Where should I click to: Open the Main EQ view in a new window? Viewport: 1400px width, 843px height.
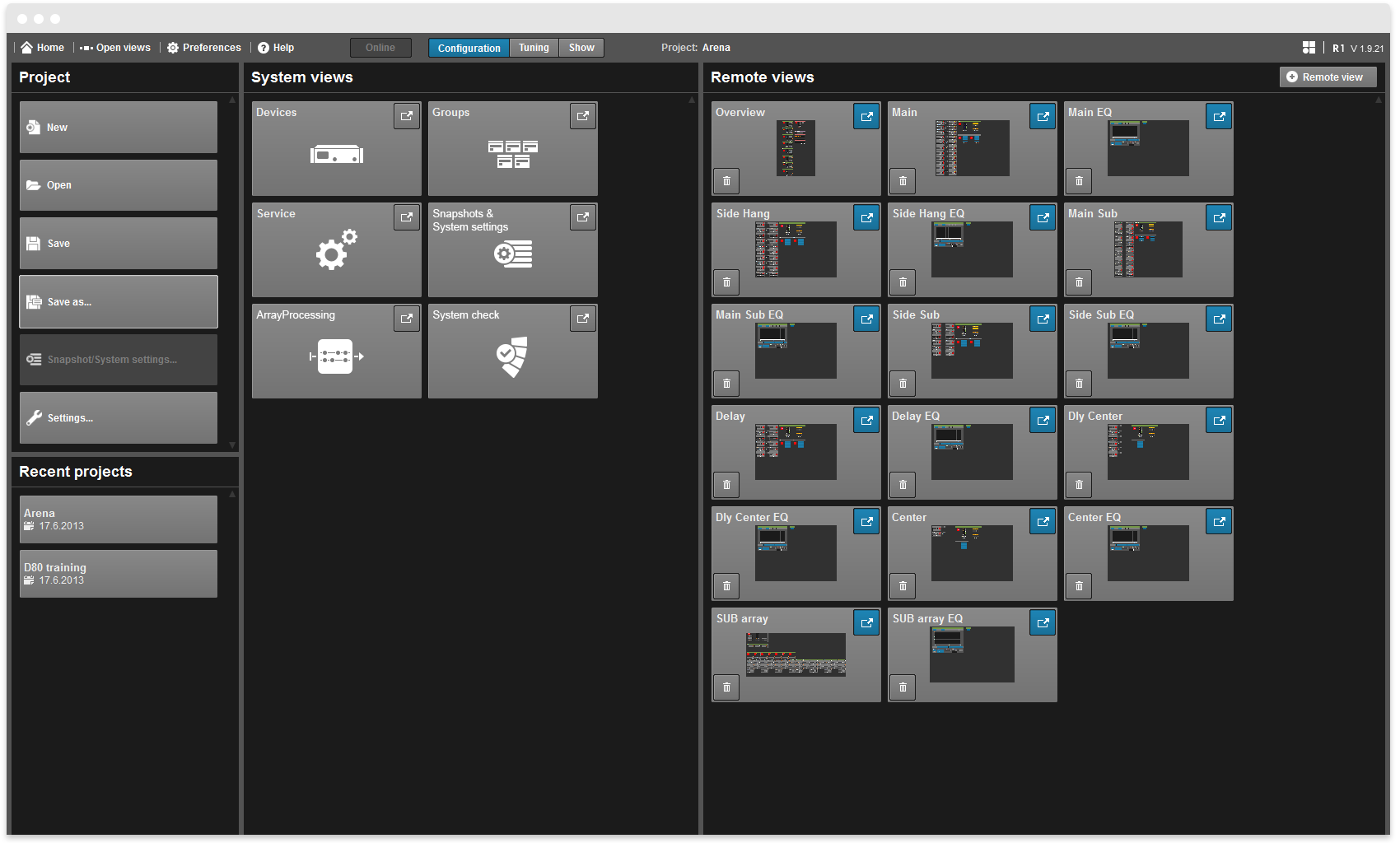[x=1219, y=116]
